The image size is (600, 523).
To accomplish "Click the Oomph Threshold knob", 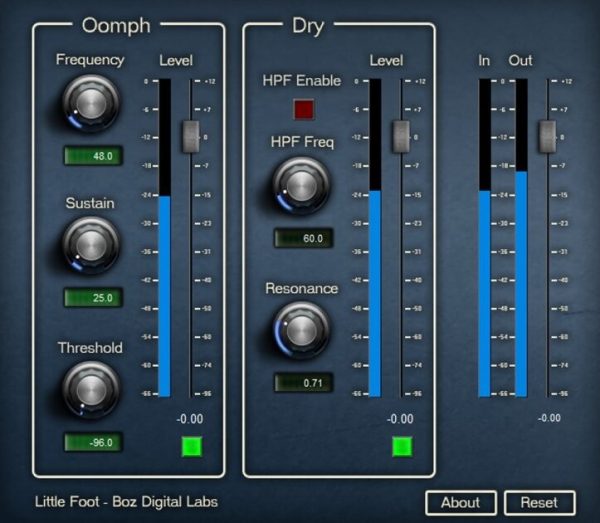I will coord(91,390).
